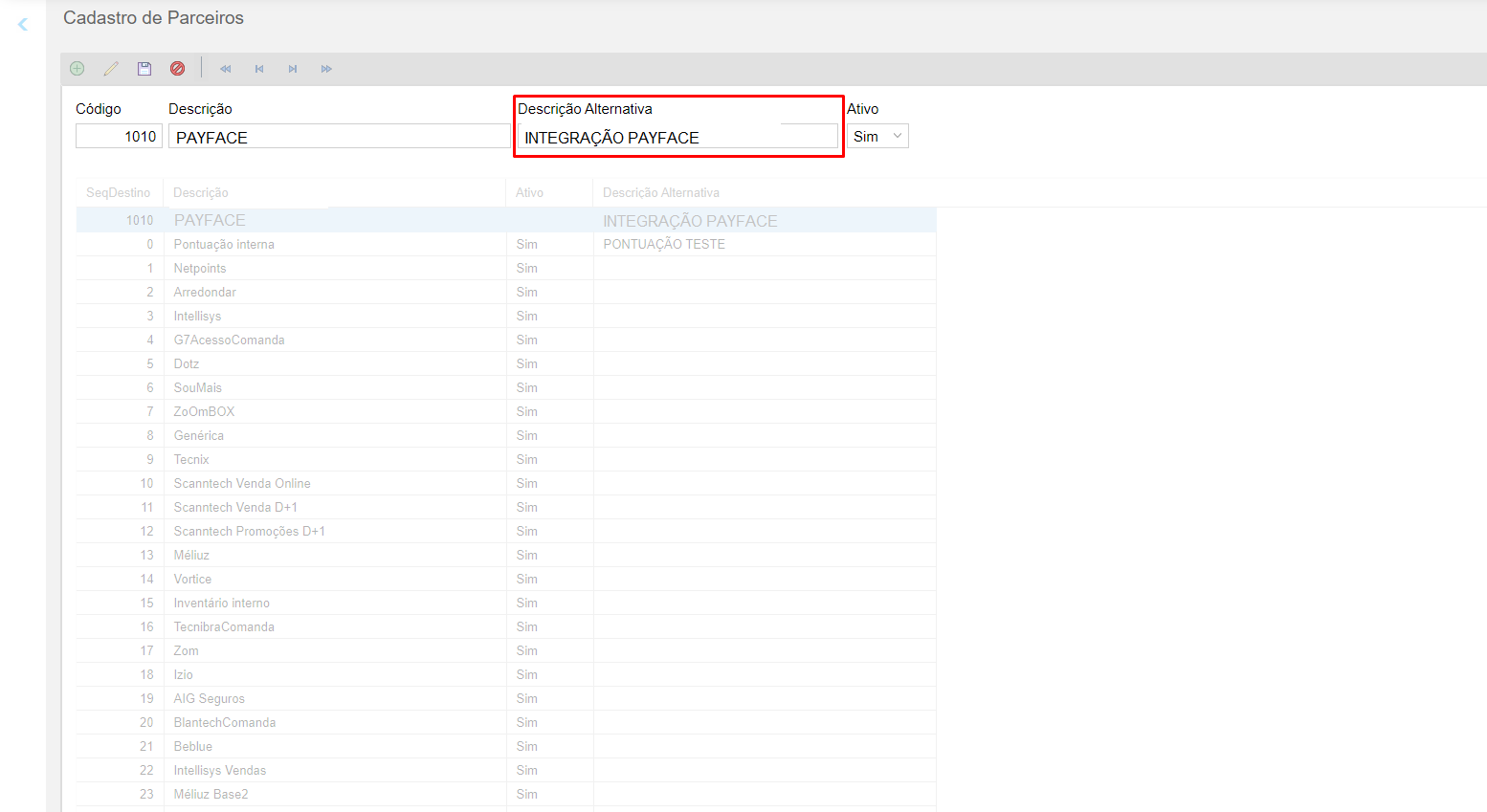Select the G7AcessoComanda row
The width and height of the screenshot is (1487, 812).
pos(506,340)
